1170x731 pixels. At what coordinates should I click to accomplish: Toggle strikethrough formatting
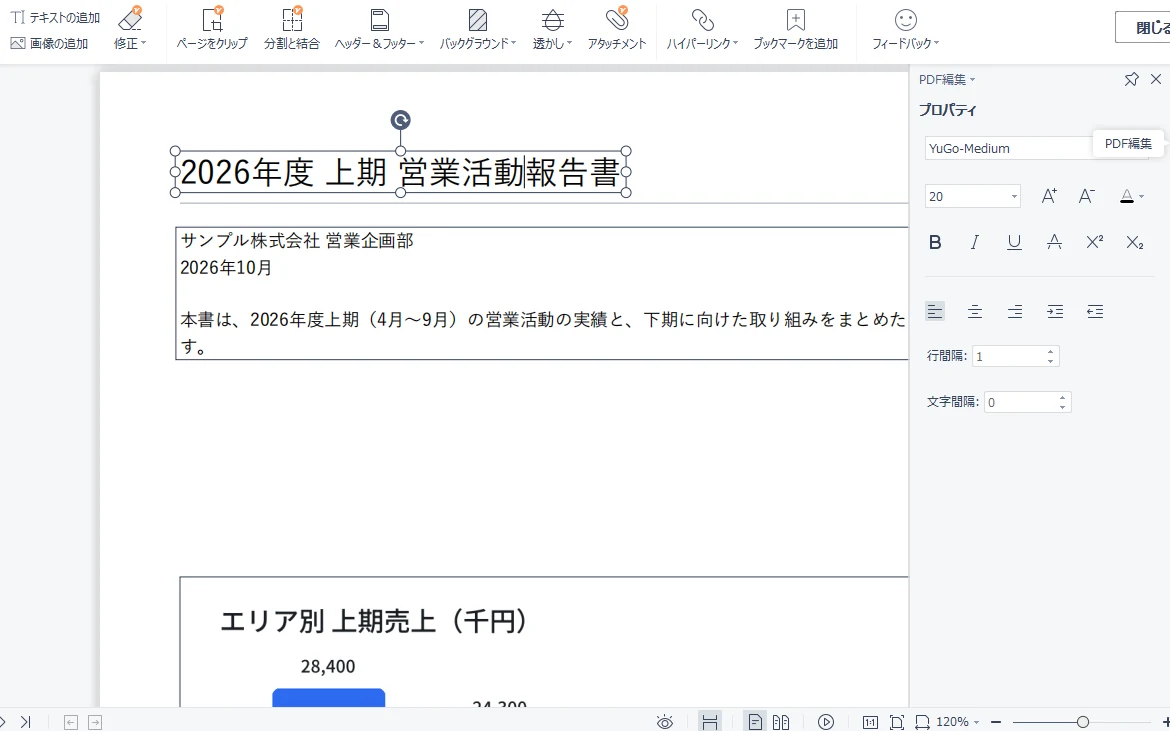[x=1054, y=242]
